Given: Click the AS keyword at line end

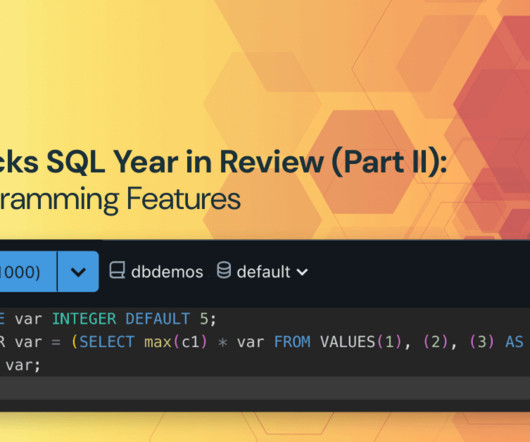Looking at the screenshot, I should 514,342.
